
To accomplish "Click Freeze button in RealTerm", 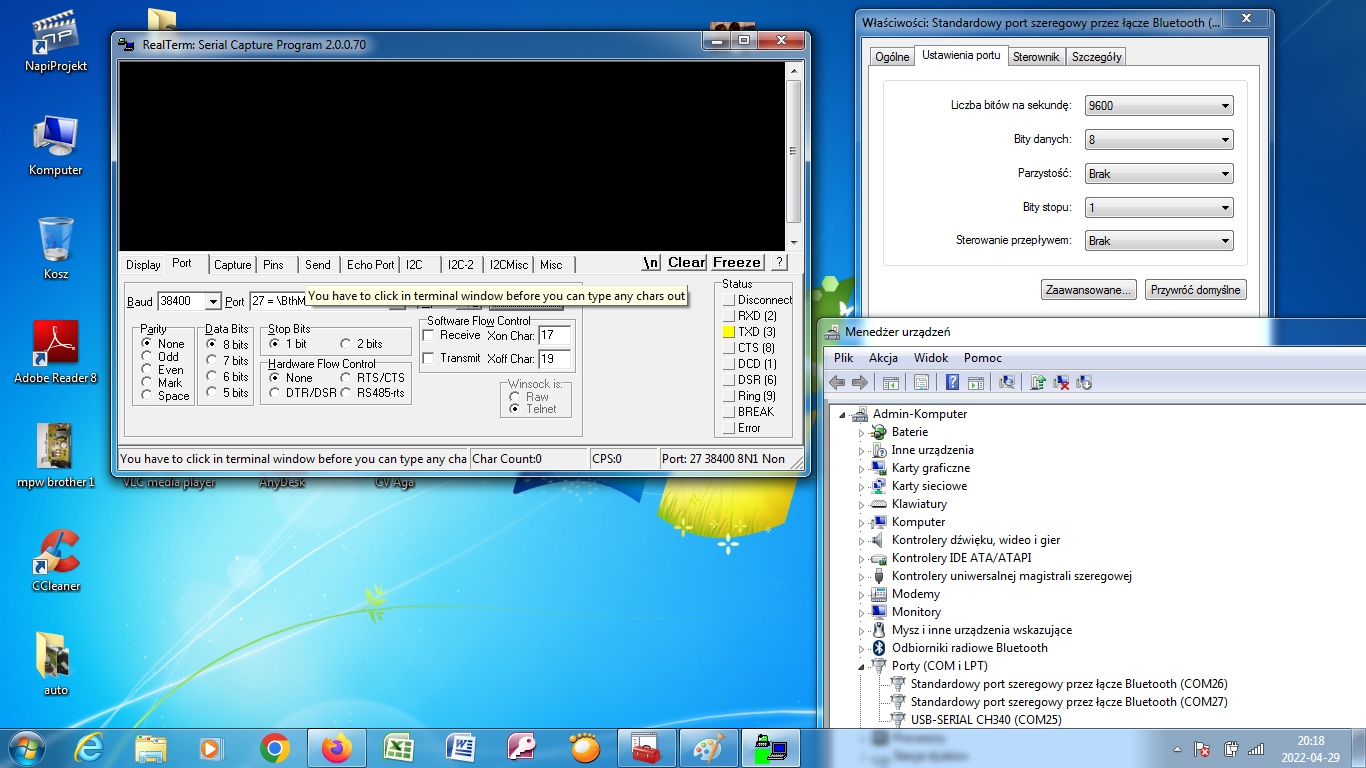I will (737, 262).
